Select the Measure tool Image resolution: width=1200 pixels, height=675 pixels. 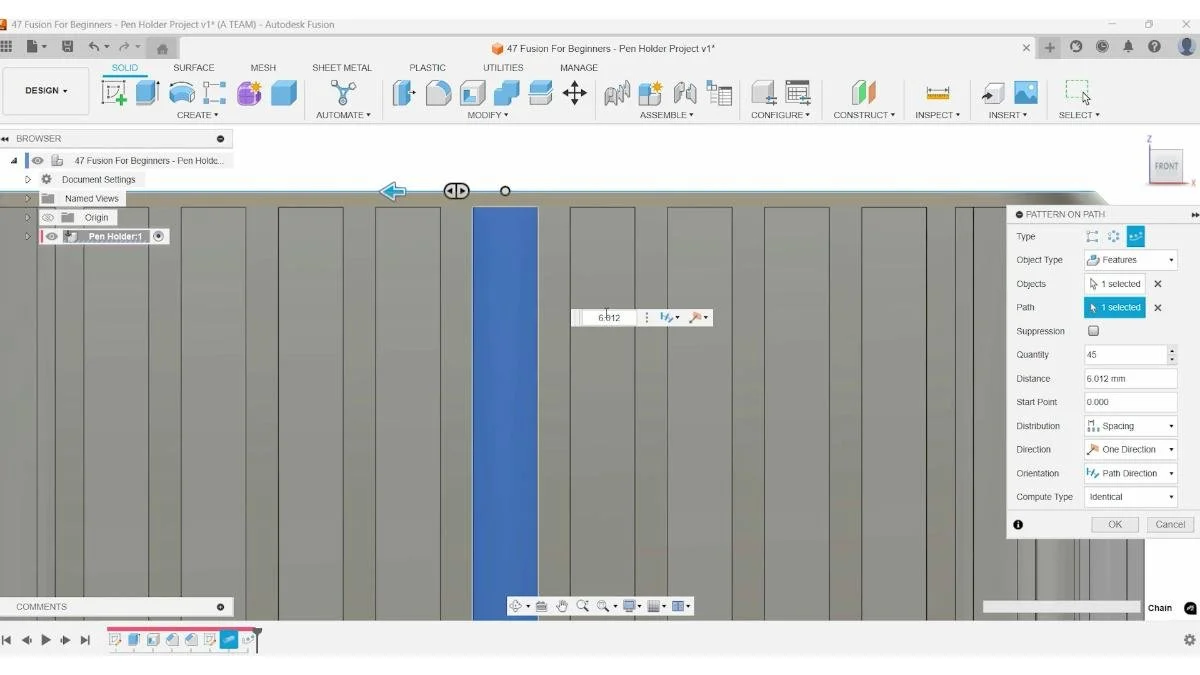938,93
